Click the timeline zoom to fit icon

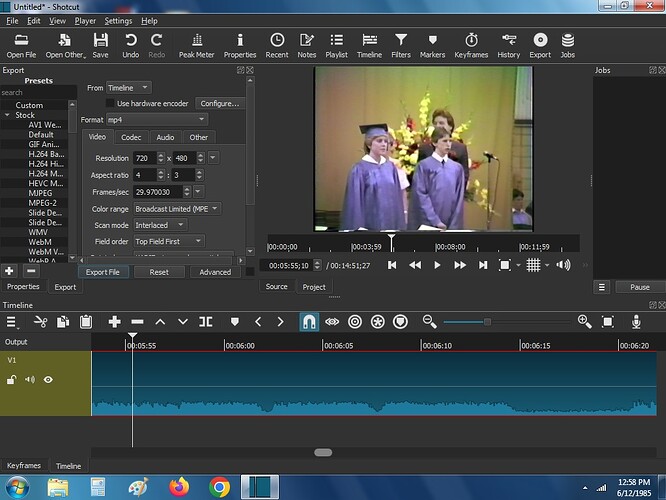click(x=608, y=322)
